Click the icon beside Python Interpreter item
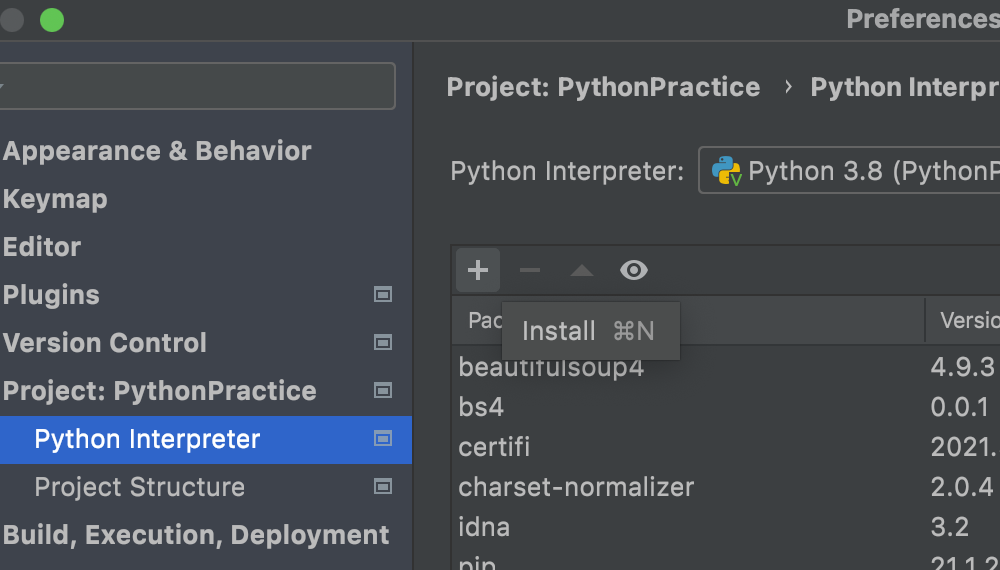 (382, 439)
